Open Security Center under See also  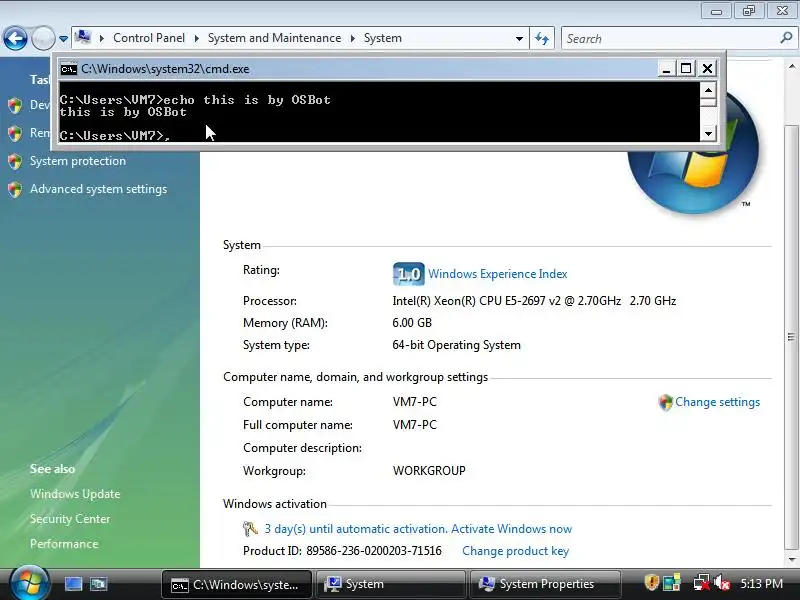[70, 519]
